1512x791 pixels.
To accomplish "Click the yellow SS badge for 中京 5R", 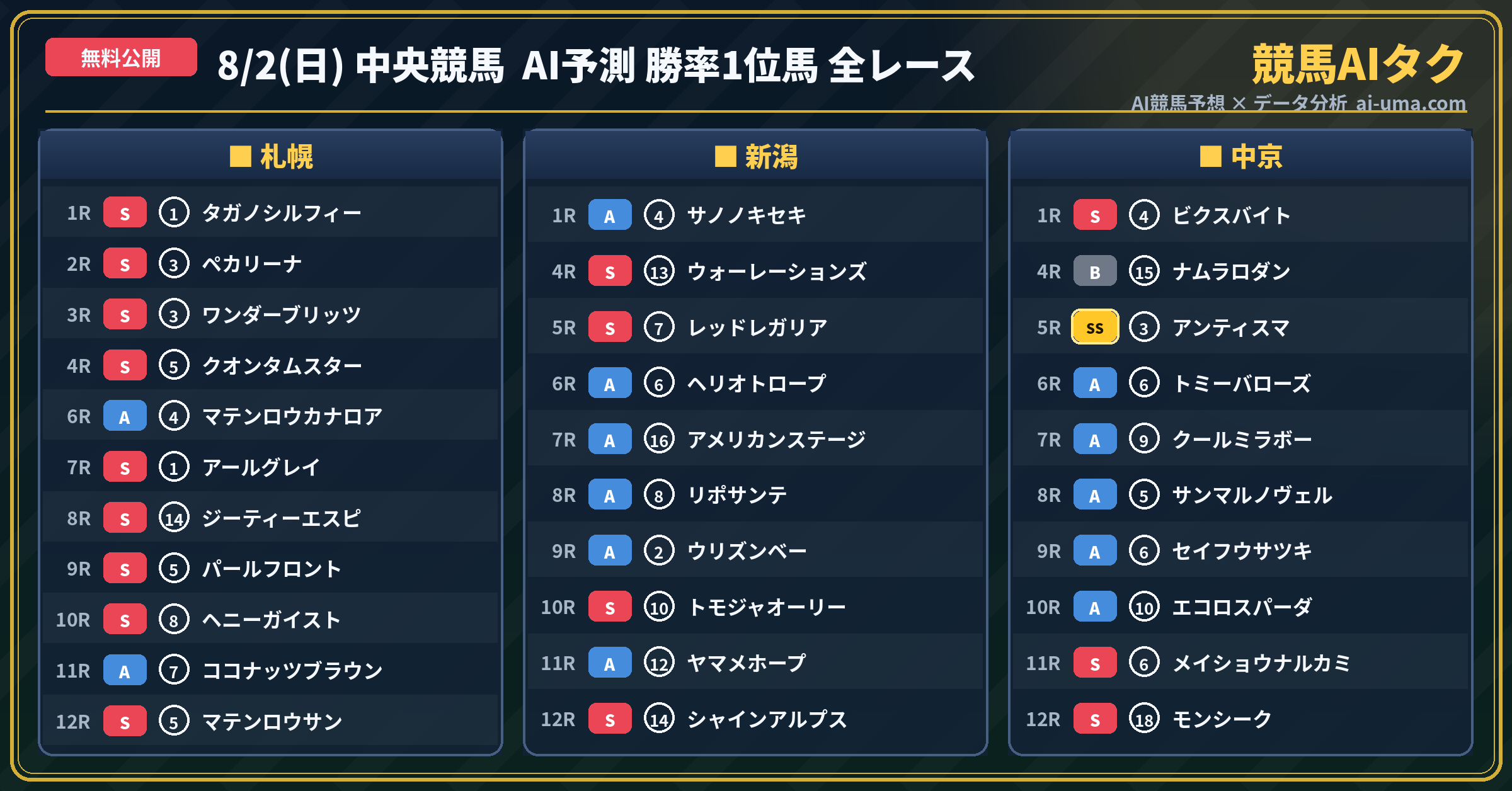I will point(1095,327).
